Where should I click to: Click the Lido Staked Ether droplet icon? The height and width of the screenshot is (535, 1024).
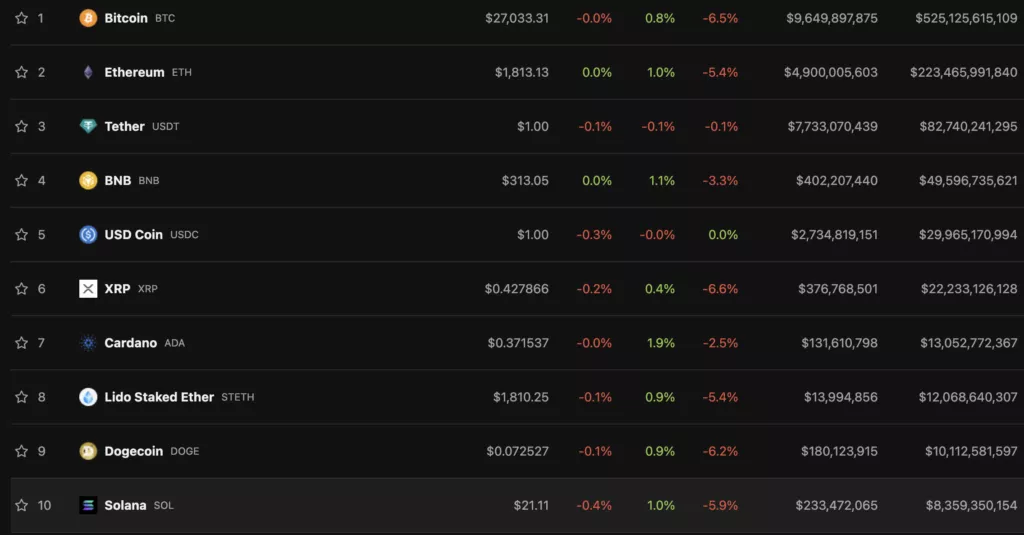pos(88,397)
